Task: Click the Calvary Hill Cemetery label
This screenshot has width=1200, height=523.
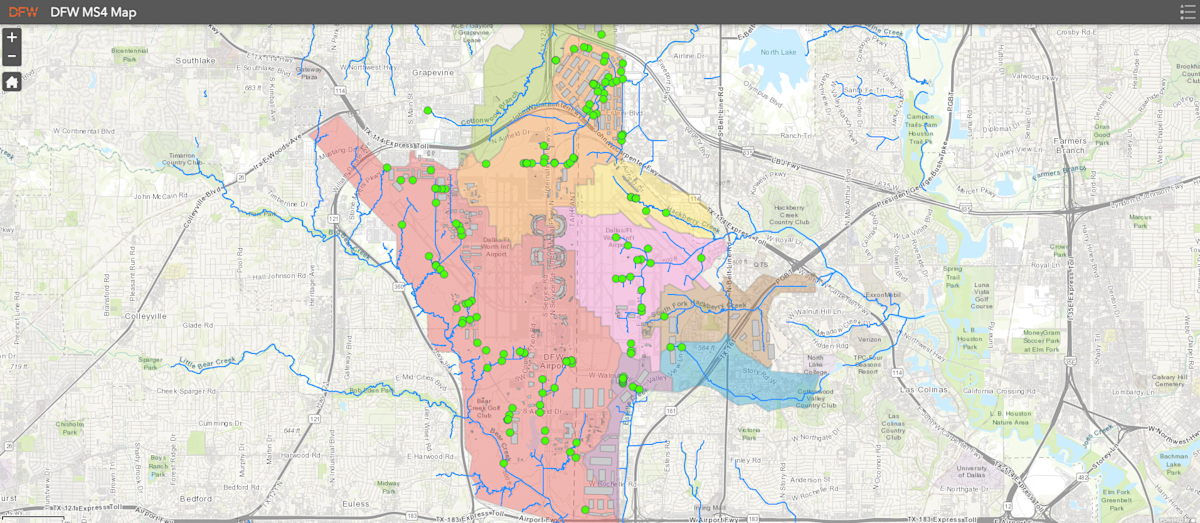Action: point(1168,384)
